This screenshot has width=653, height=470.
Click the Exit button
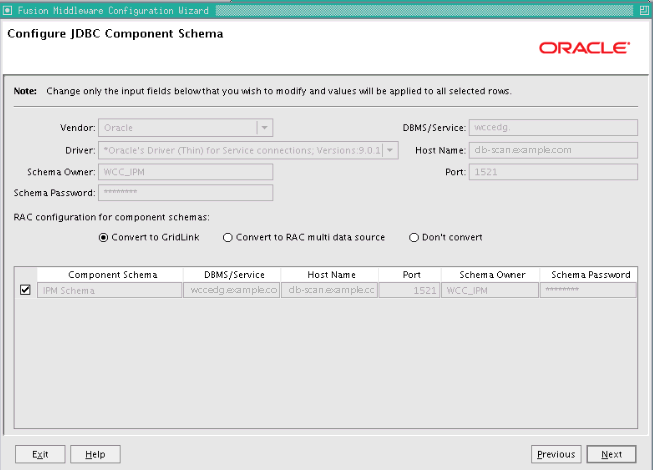(x=40, y=454)
